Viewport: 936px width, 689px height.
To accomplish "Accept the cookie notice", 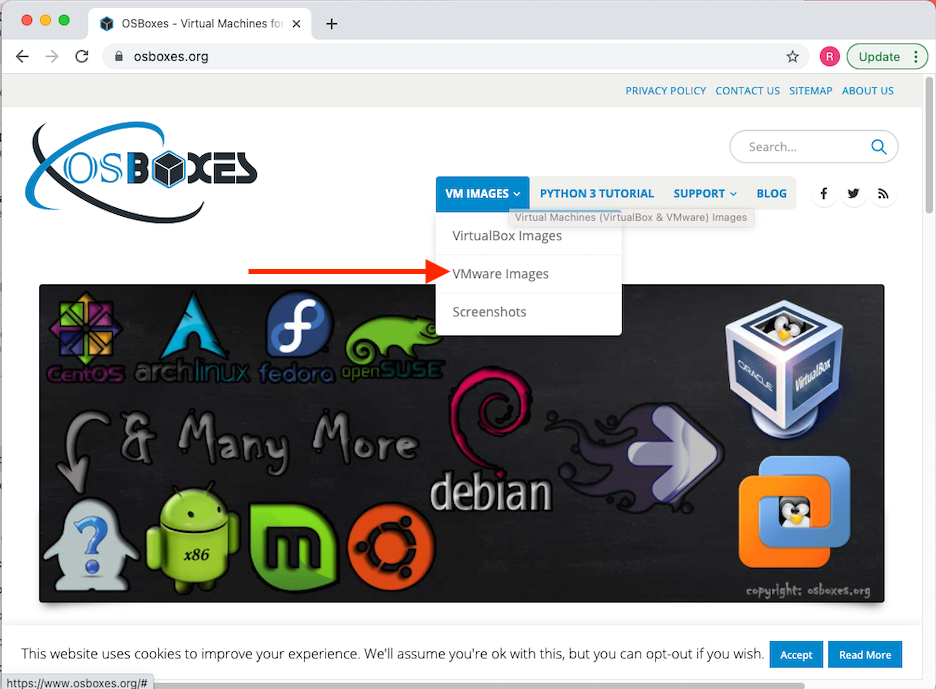I will (x=796, y=655).
